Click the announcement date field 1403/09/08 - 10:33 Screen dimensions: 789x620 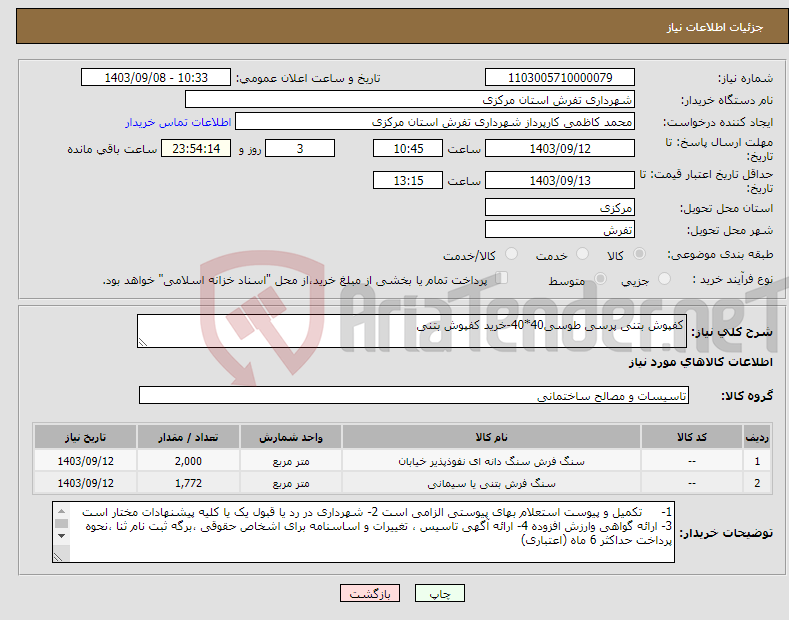click(156, 78)
